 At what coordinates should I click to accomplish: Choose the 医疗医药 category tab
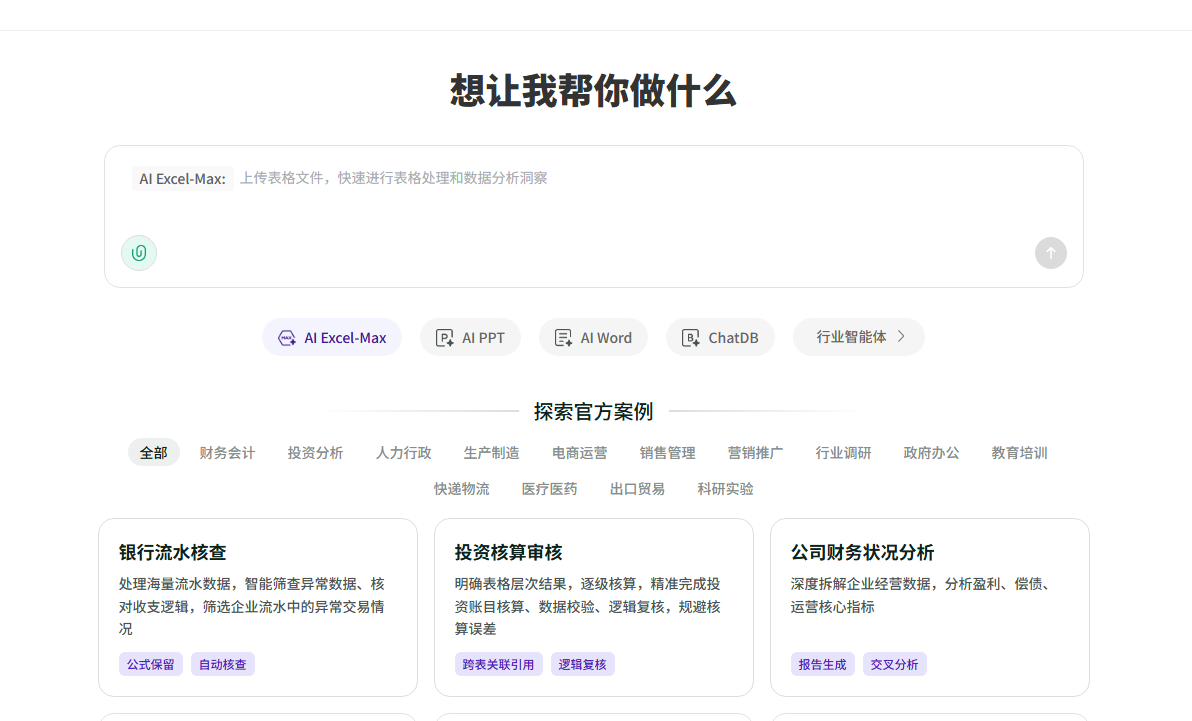[550, 488]
